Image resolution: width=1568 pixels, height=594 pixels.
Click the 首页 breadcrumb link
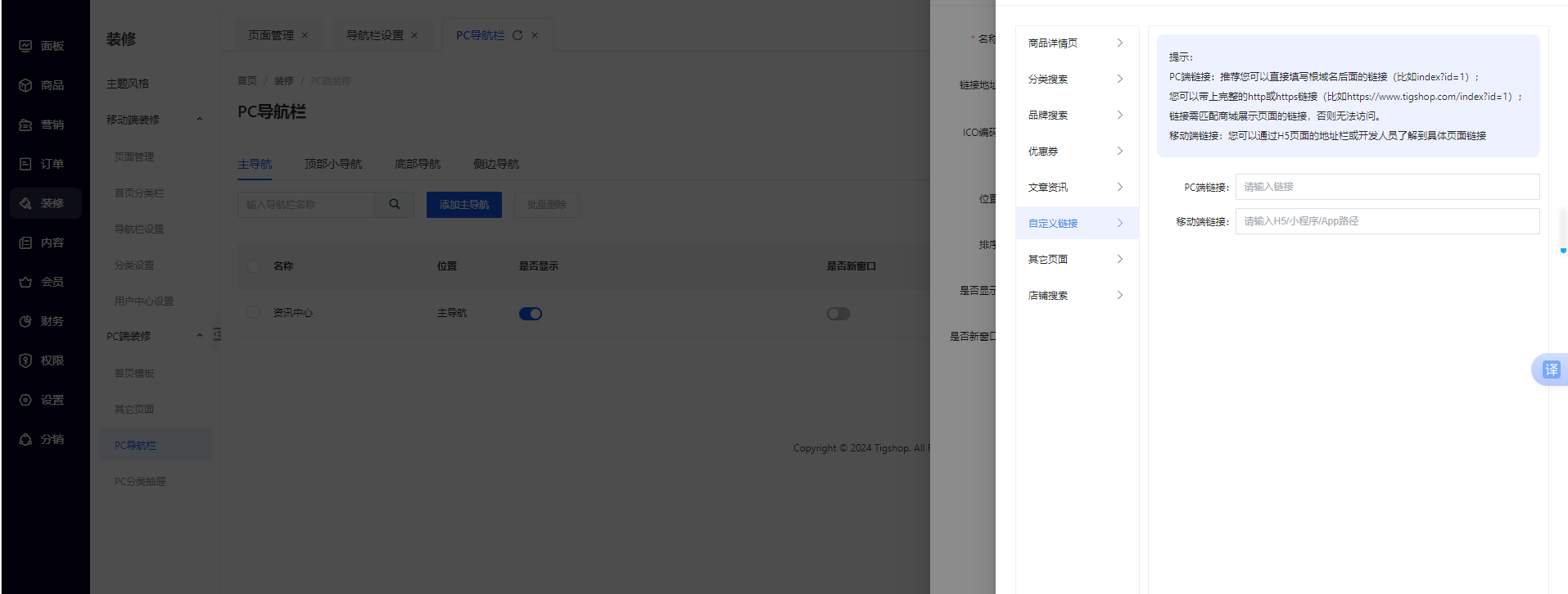247,80
